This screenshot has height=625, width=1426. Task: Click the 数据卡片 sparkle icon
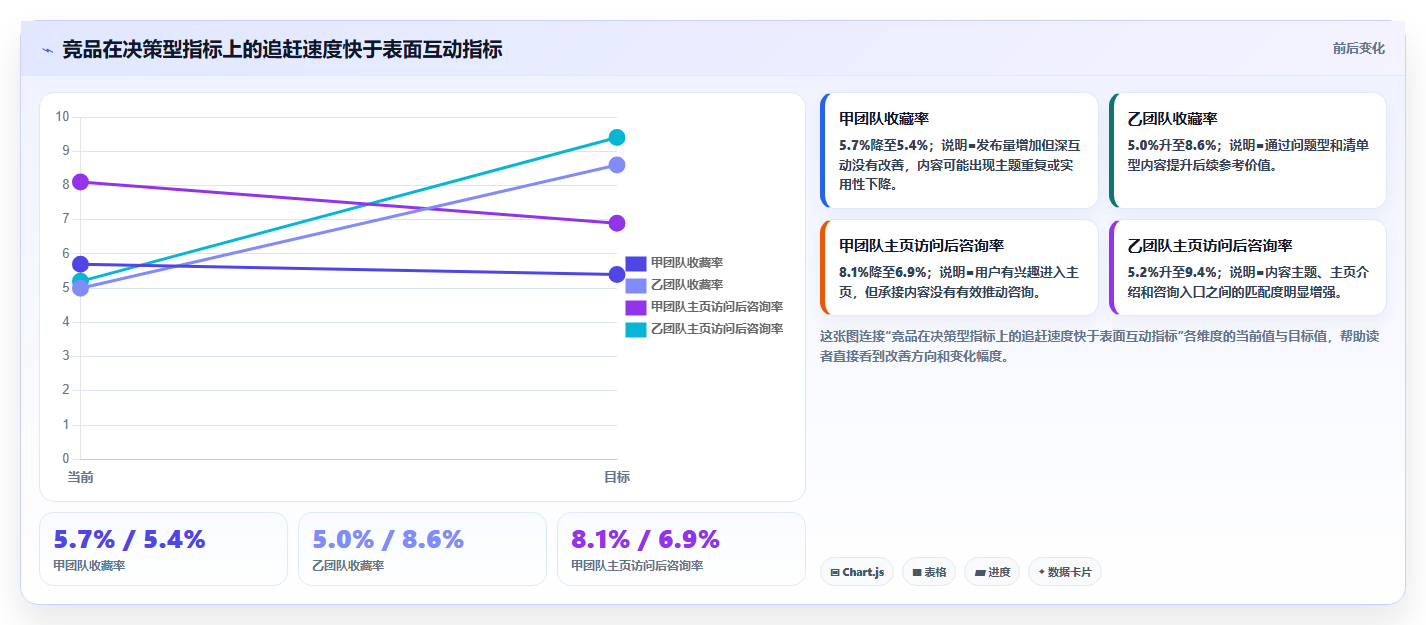[1042, 572]
